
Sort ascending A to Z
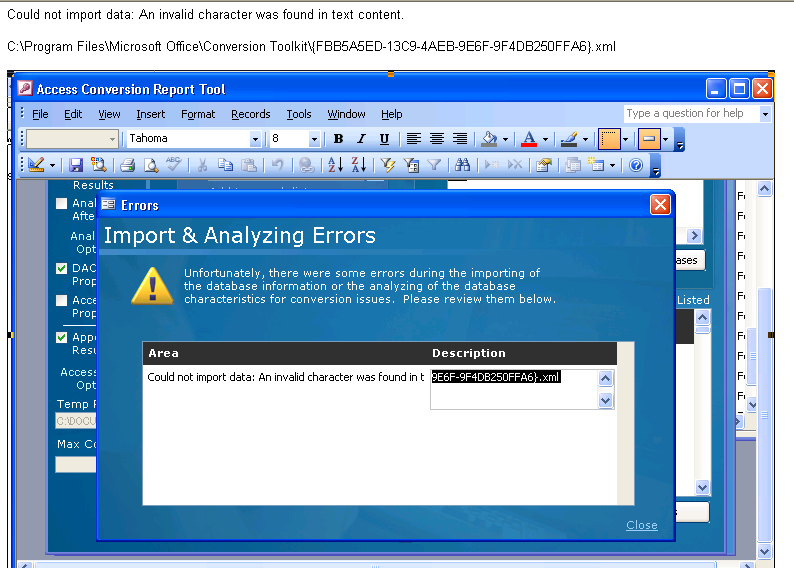pyautogui.click(x=335, y=165)
